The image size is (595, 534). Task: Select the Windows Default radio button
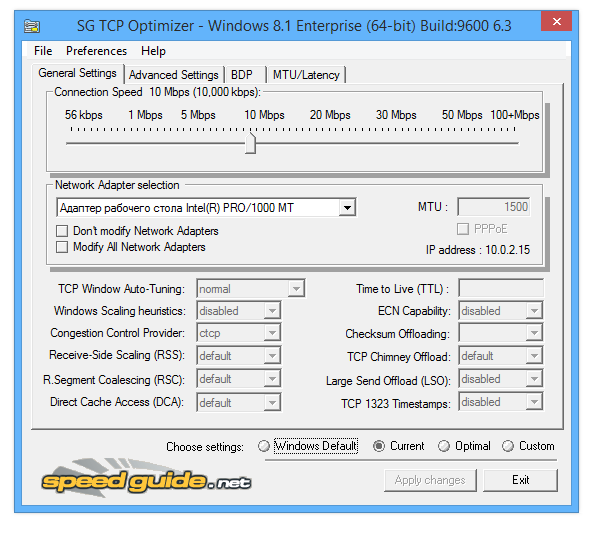coord(263,446)
